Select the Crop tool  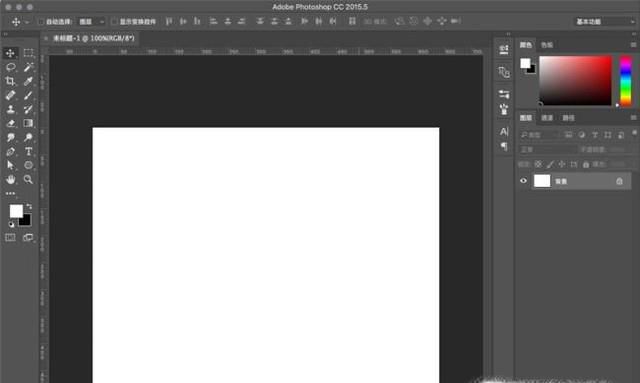[10, 81]
